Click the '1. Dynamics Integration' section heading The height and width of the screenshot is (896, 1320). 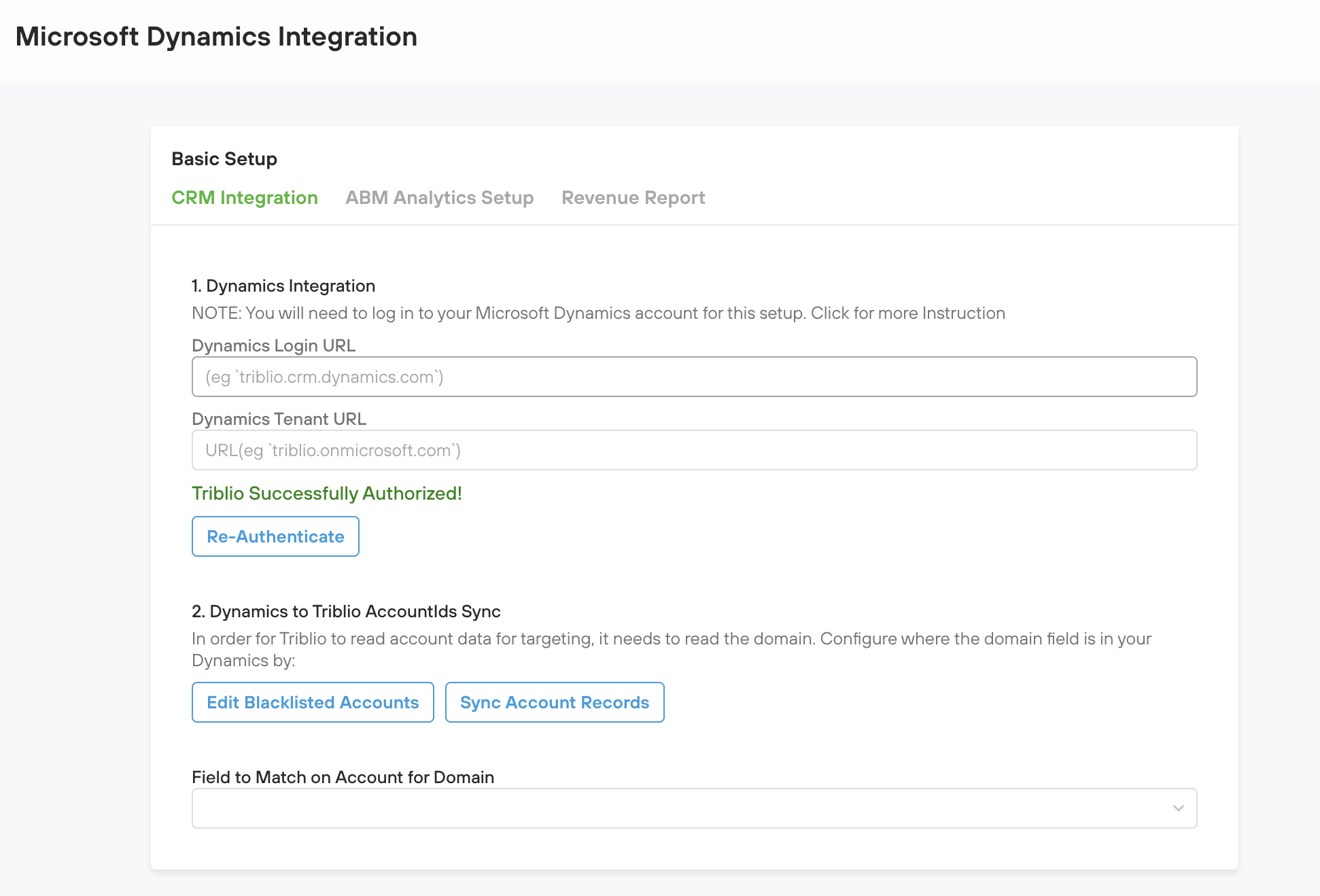pyautogui.click(x=283, y=286)
